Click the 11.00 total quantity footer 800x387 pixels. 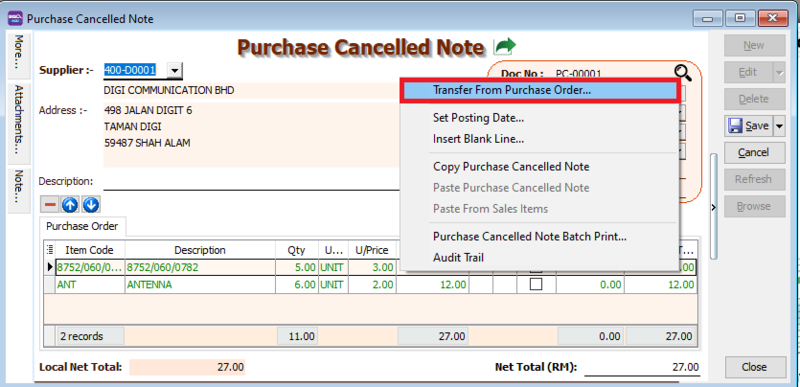click(x=297, y=337)
